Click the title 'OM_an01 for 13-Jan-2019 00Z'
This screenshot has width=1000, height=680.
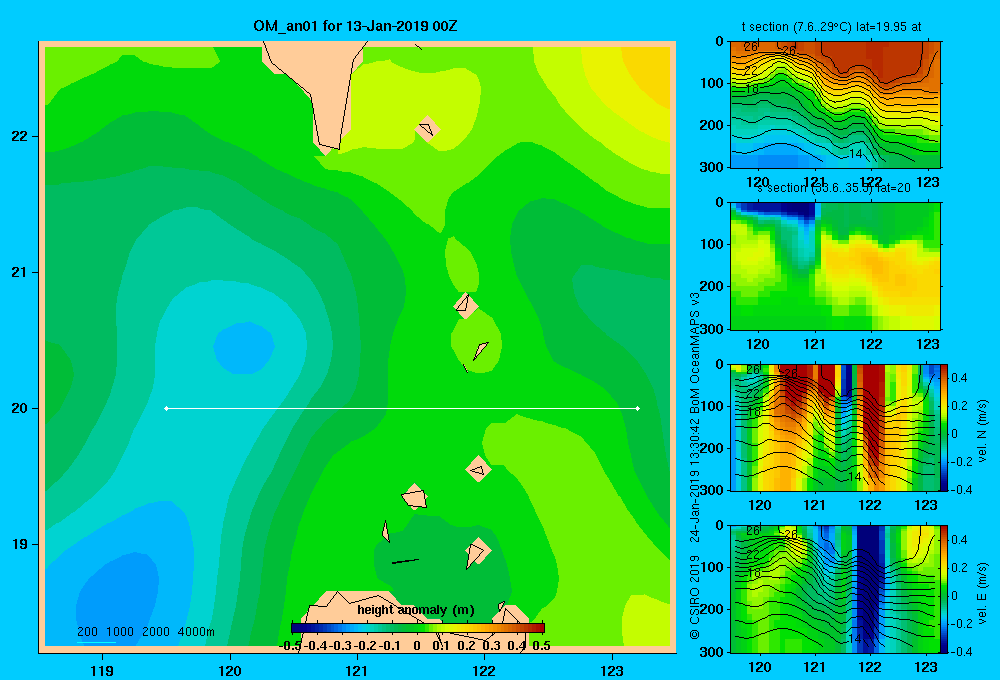(355, 26)
